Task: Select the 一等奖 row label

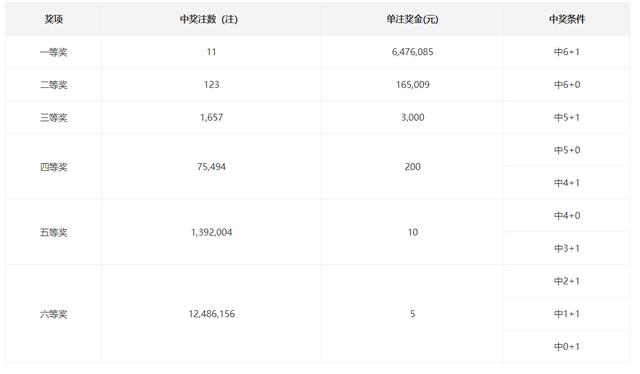Action: click(53, 52)
